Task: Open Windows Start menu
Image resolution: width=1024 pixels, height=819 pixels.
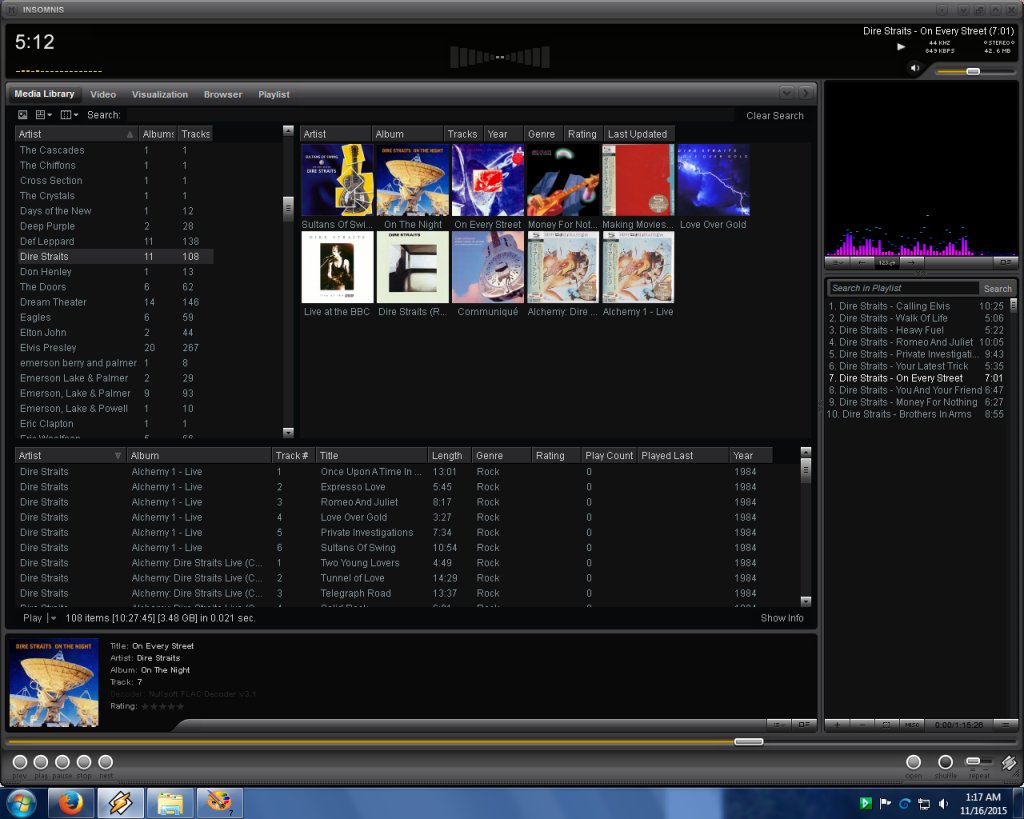Action: point(22,803)
